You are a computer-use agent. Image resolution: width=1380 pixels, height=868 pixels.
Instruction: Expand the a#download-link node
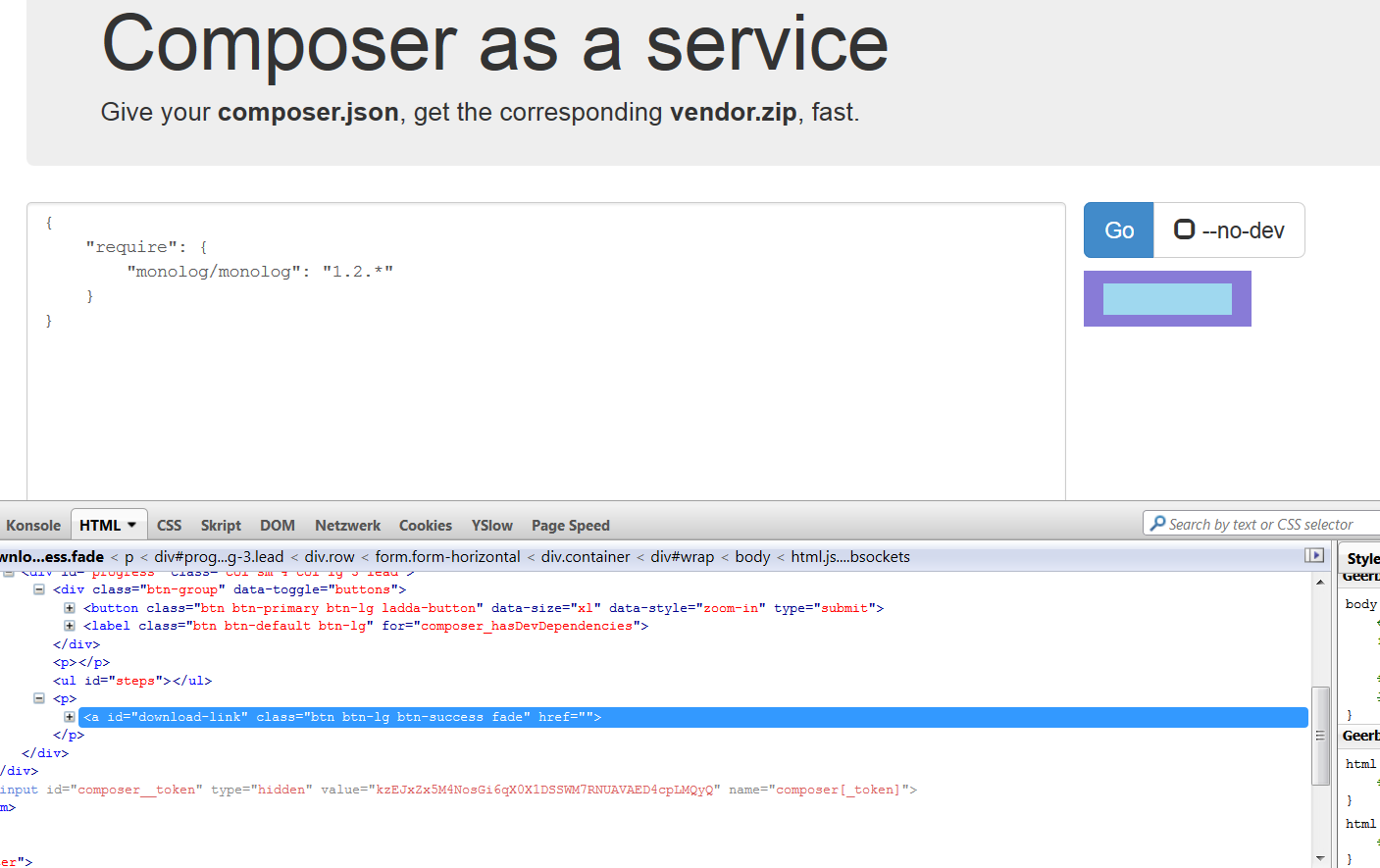pos(70,717)
